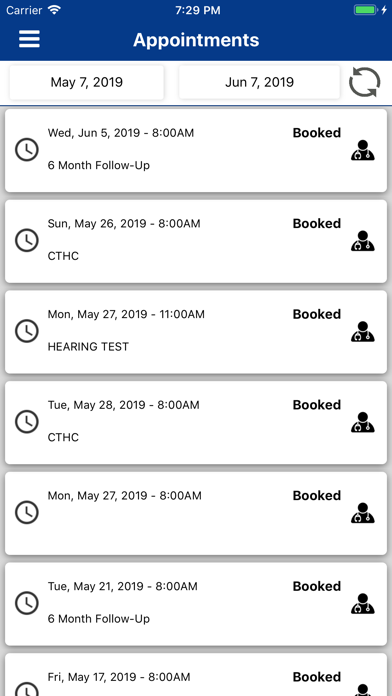392x696 pixels.
Task: Tap doctor icon on Jun 5 appointment
Action: [x=363, y=150]
